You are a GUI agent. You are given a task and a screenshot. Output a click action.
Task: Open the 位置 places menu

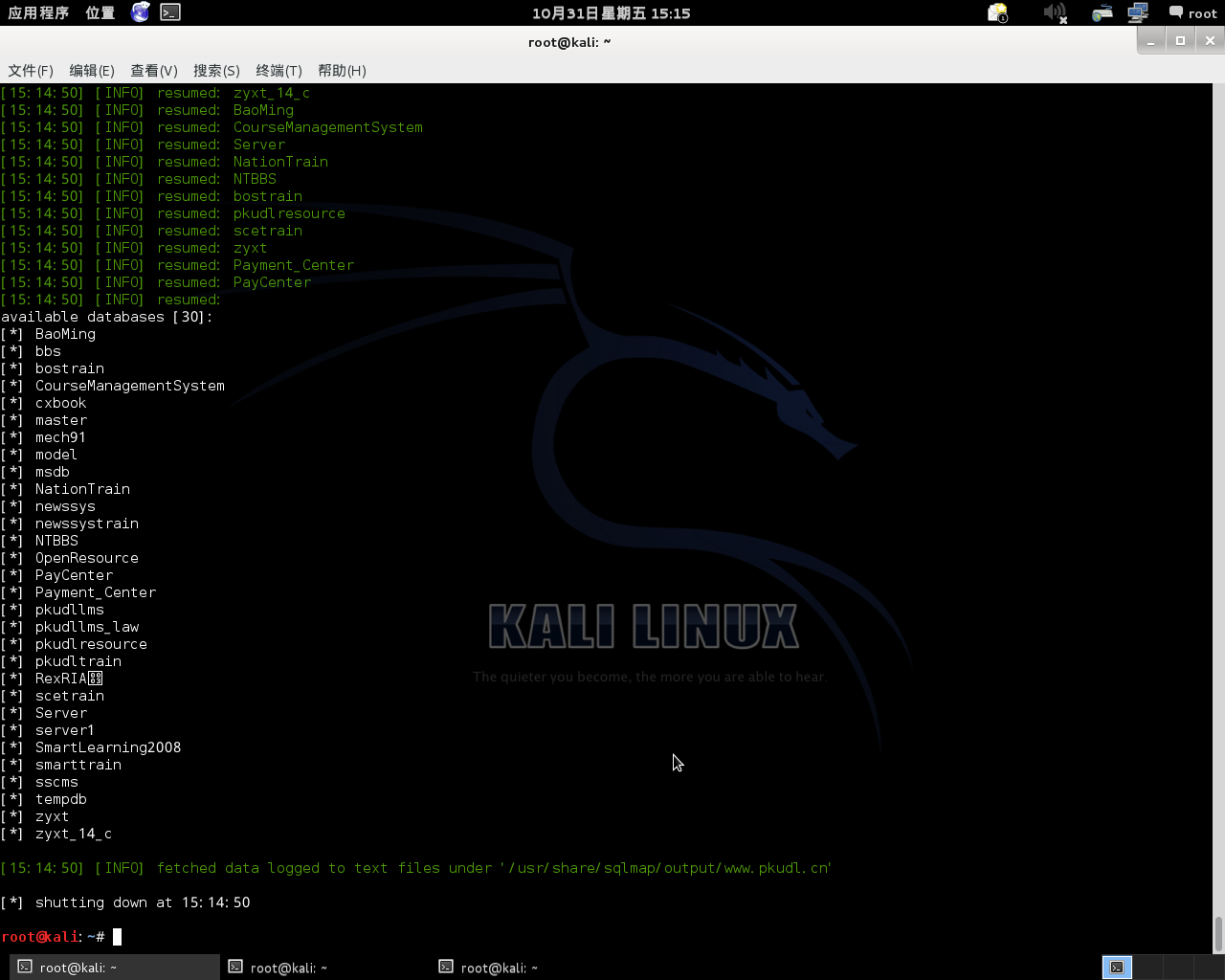coord(100,12)
